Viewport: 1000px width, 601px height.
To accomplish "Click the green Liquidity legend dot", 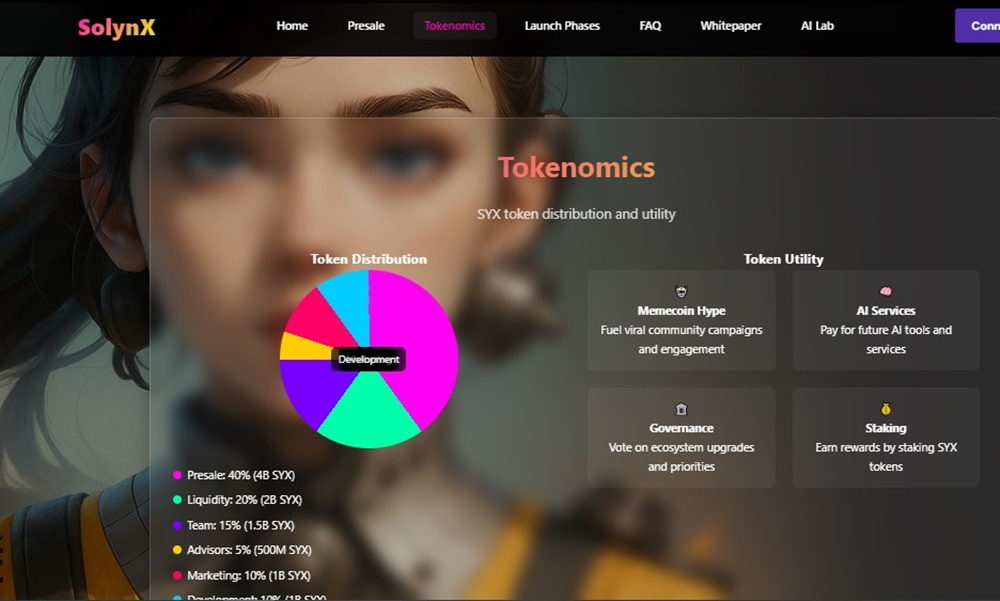I will point(177,500).
